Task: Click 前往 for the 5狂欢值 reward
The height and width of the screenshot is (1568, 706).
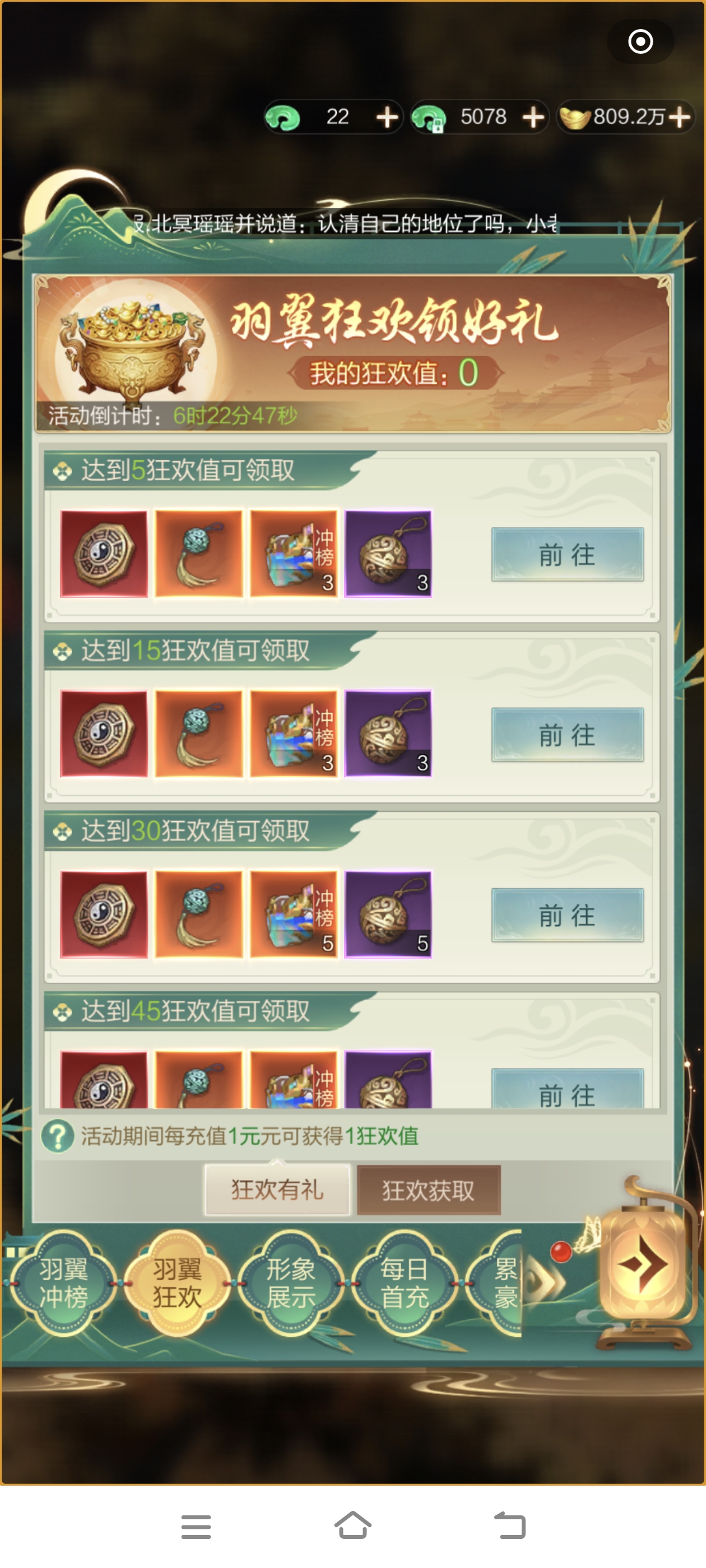Action: pos(567,554)
